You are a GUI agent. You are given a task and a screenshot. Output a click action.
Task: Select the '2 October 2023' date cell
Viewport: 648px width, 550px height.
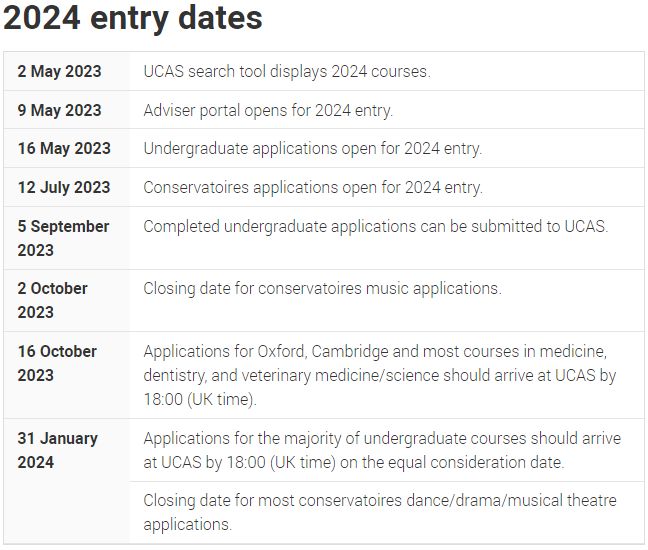(67, 300)
